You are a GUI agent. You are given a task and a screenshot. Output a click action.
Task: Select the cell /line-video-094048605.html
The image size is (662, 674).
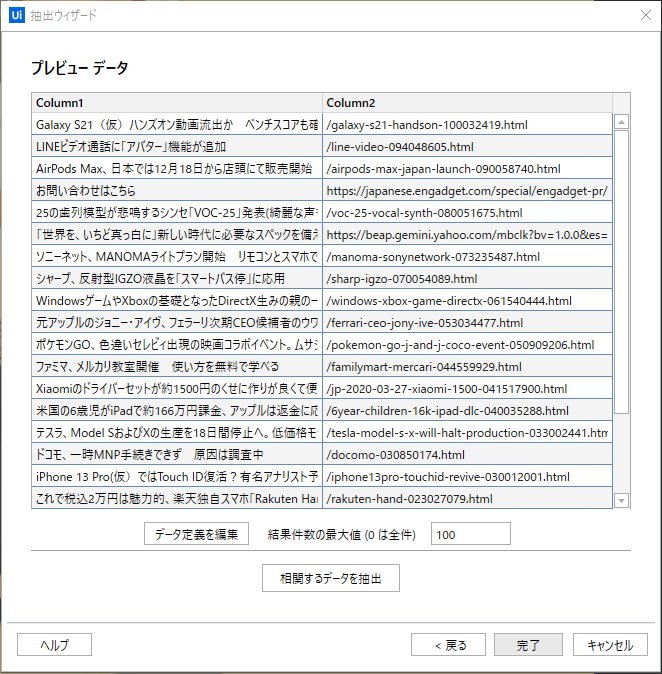[467, 146]
